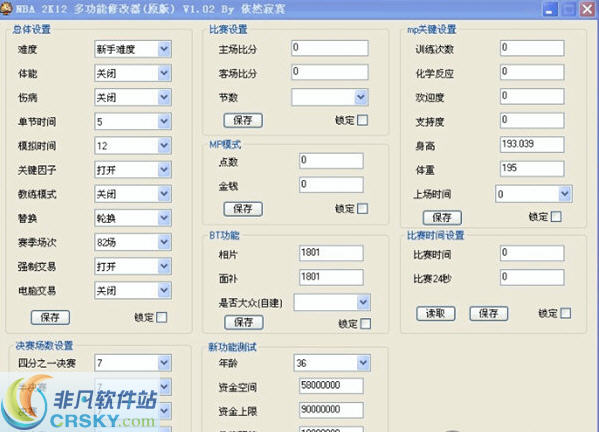Viewport: 599px width, 432px height.
Task: Click the 主场比分 input field
Action: [x=330, y=48]
